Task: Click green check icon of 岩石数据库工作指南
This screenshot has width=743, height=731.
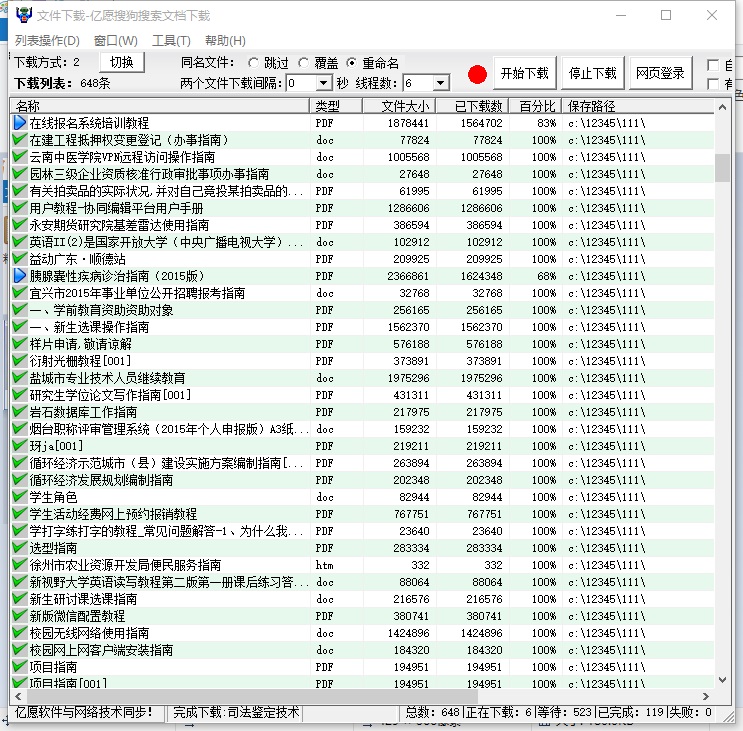Action: coord(20,412)
